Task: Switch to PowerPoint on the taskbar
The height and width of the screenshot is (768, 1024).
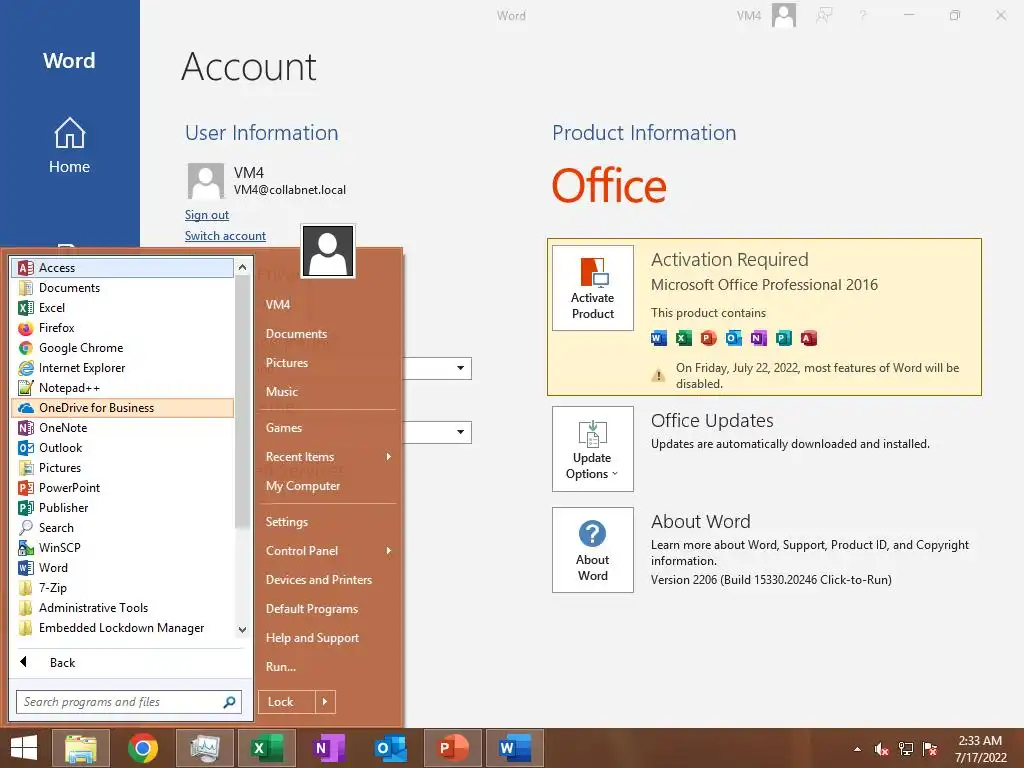Action: pyautogui.click(x=453, y=748)
